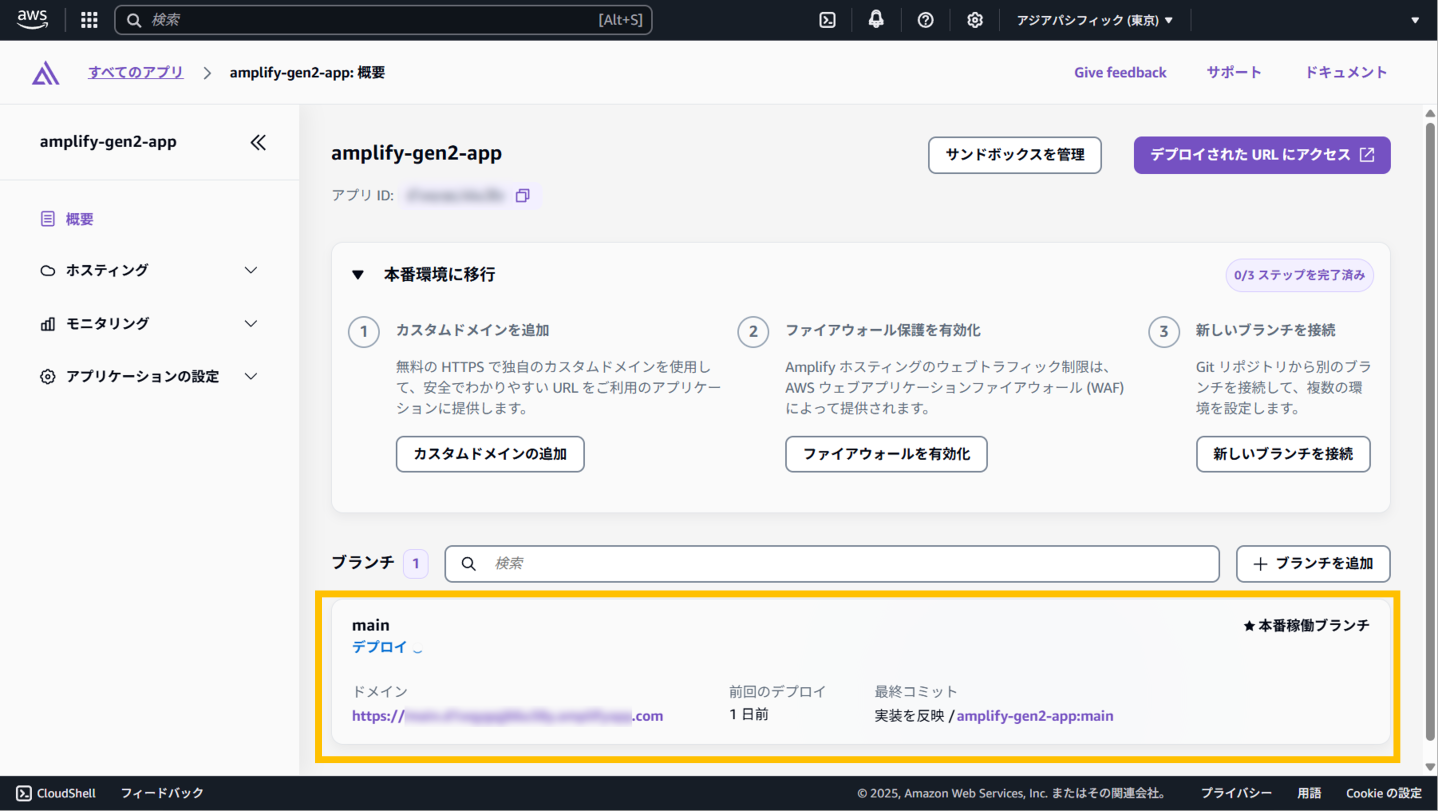Open the AWS console home logo
Screen dimensions: 1438x811
click(32, 20)
